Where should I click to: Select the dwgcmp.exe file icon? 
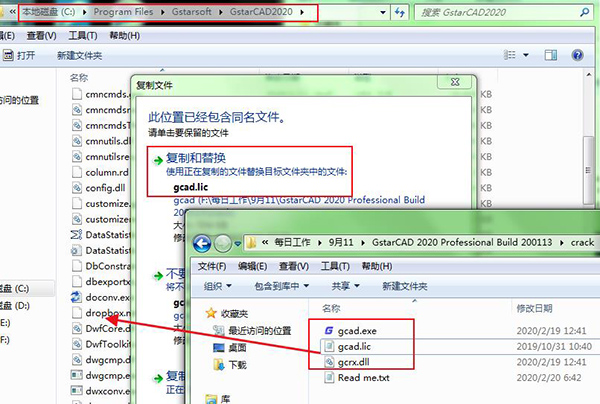click(77, 375)
